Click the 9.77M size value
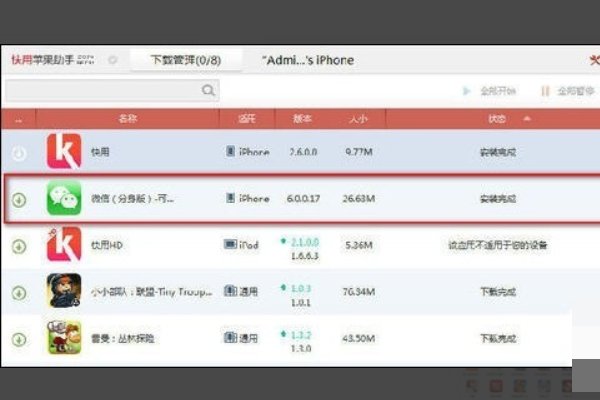The image size is (600, 400). 359,152
